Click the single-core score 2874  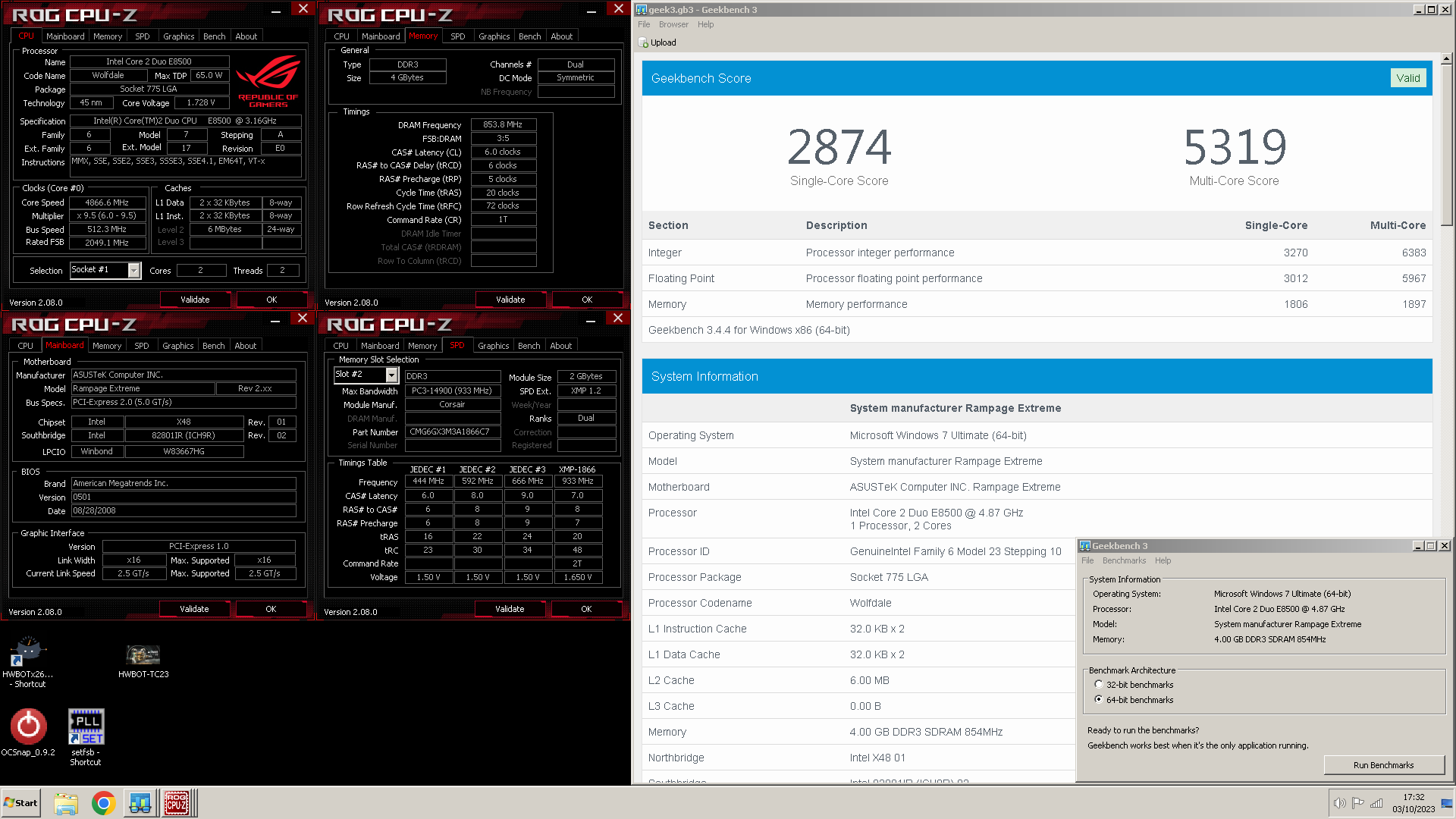(x=839, y=147)
